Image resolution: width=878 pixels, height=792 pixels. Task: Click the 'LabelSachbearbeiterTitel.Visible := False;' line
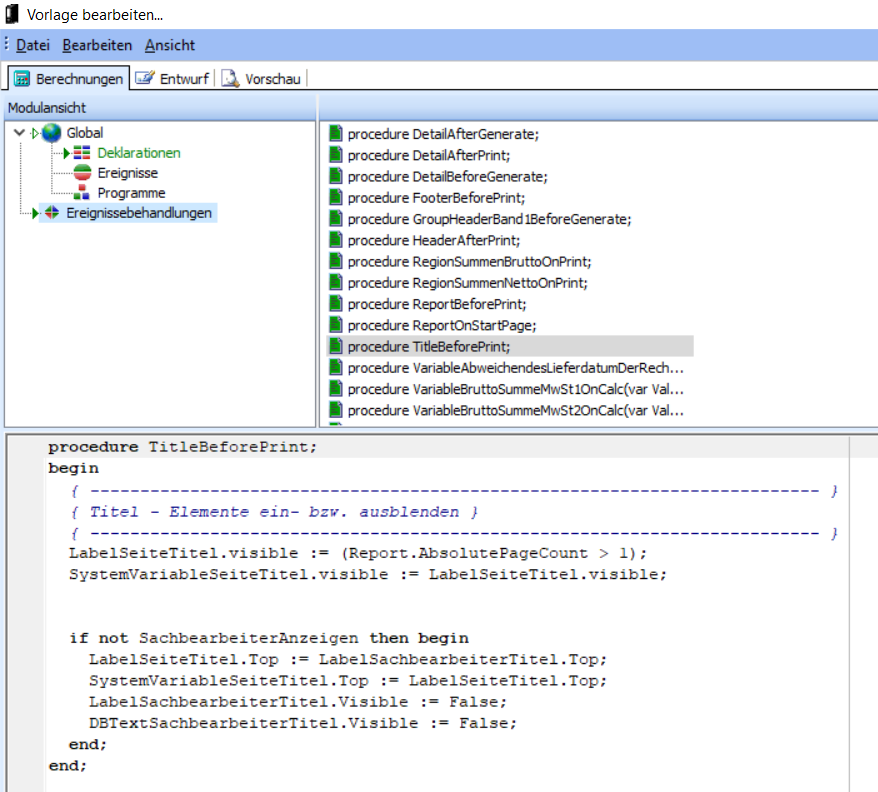pyautogui.click(x=298, y=702)
